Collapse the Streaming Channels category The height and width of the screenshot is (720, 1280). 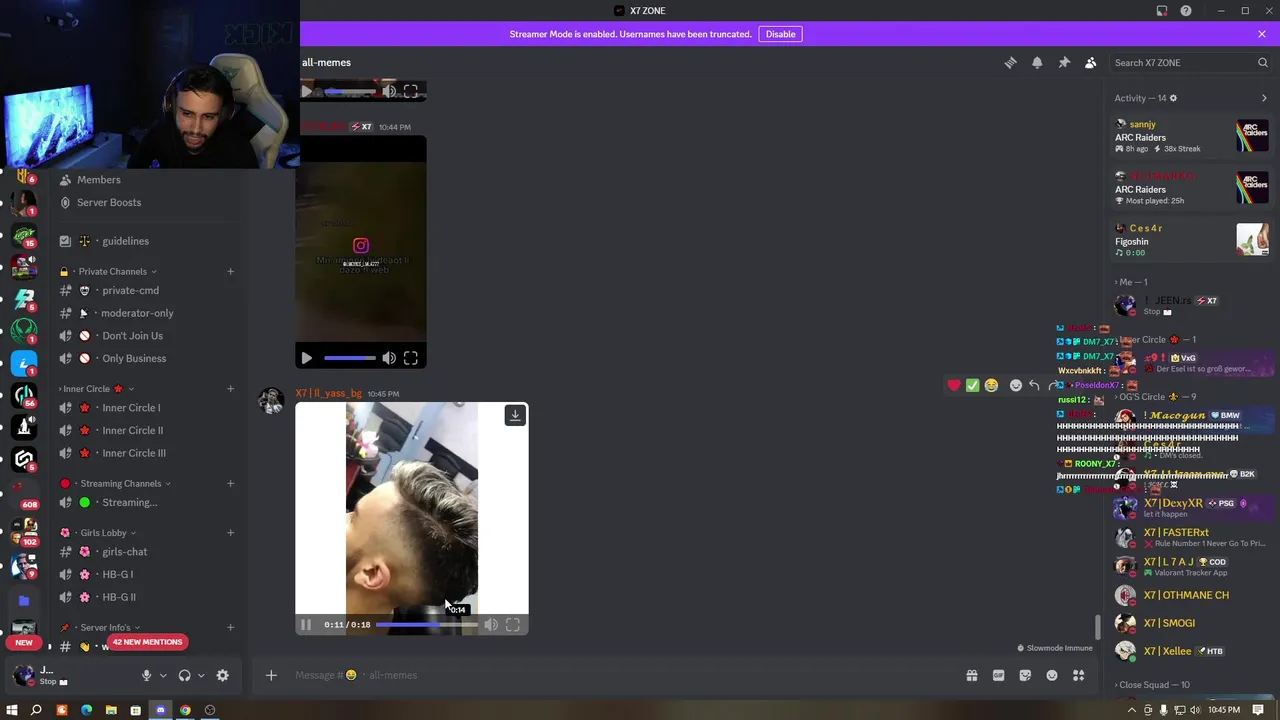[120, 484]
